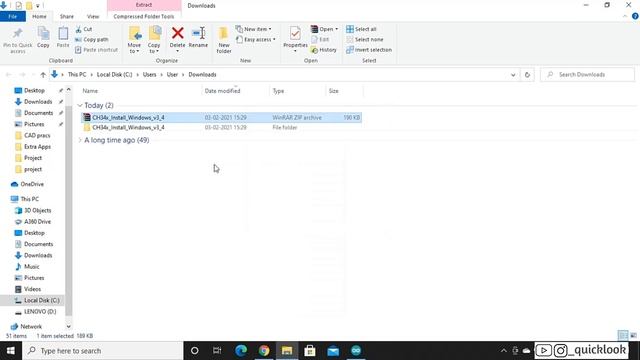Switch to the View ribbon tab

pyautogui.click(x=93, y=16)
